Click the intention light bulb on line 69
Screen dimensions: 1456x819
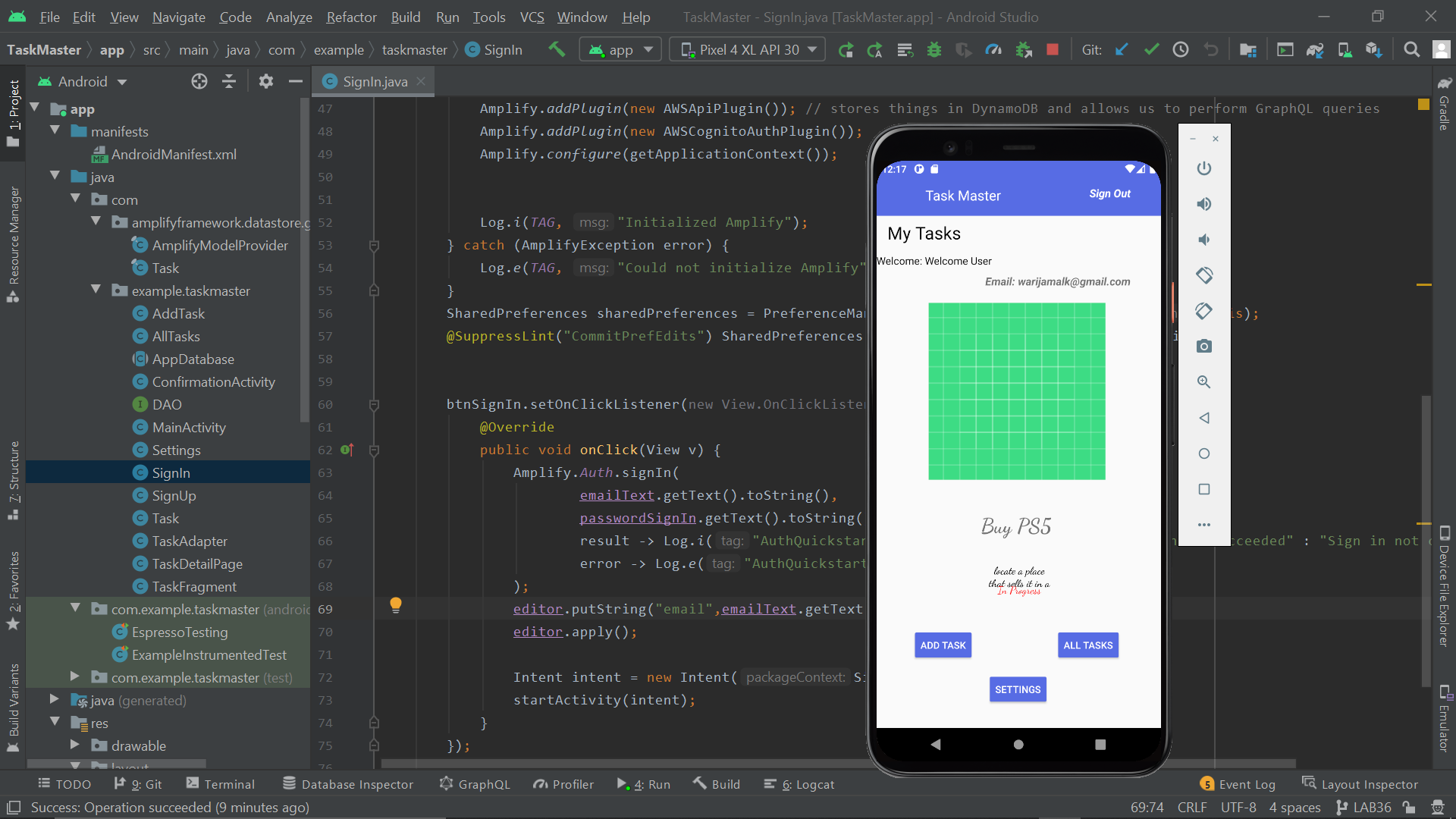pyautogui.click(x=395, y=604)
